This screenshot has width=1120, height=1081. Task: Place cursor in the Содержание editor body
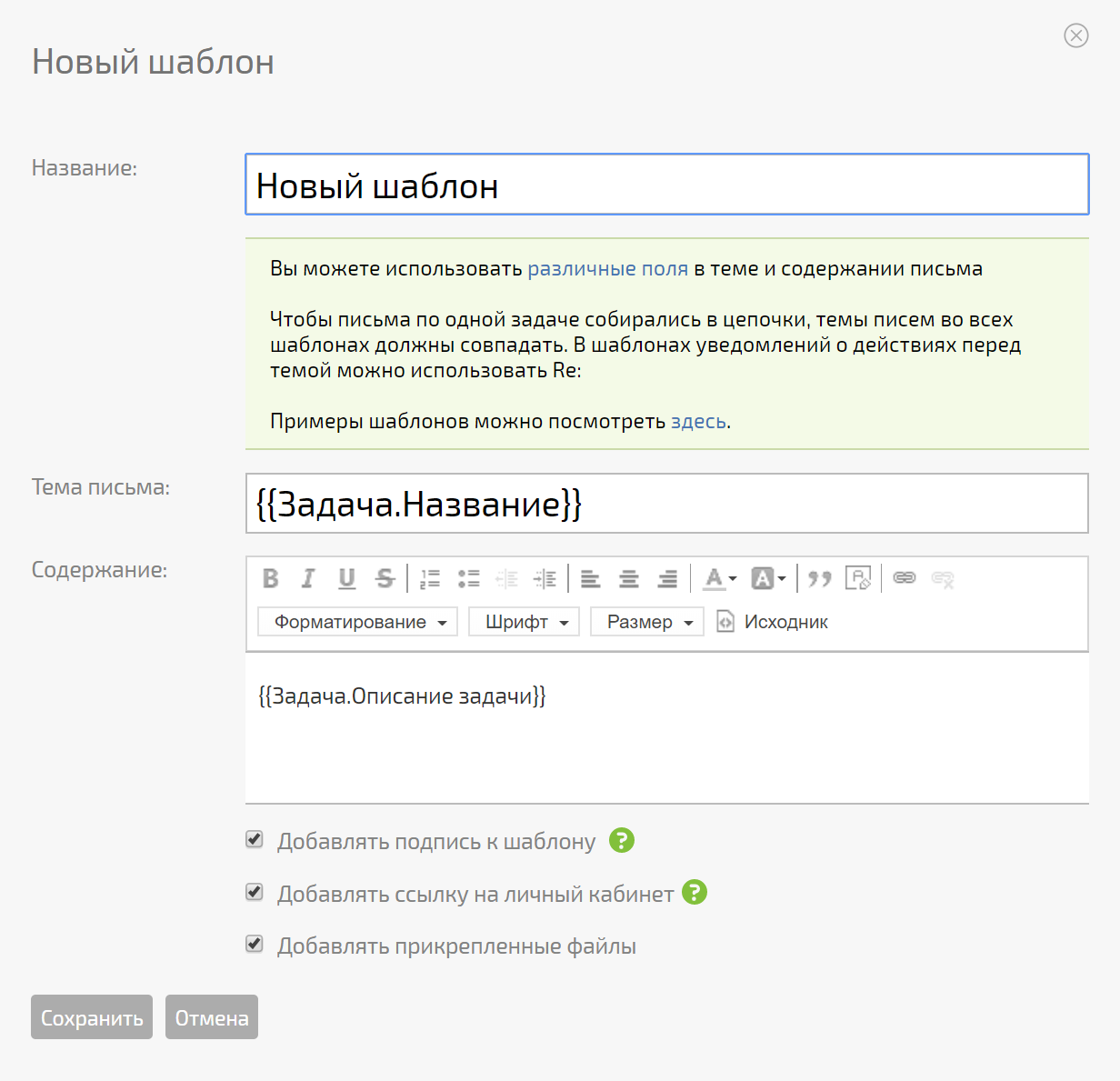click(x=667, y=728)
